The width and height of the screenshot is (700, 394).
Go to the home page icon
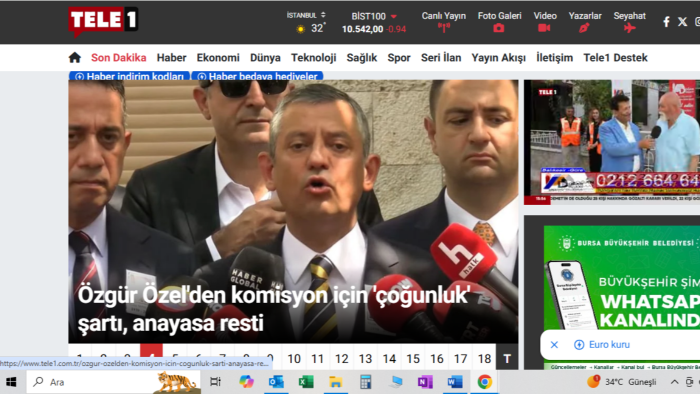(75, 58)
